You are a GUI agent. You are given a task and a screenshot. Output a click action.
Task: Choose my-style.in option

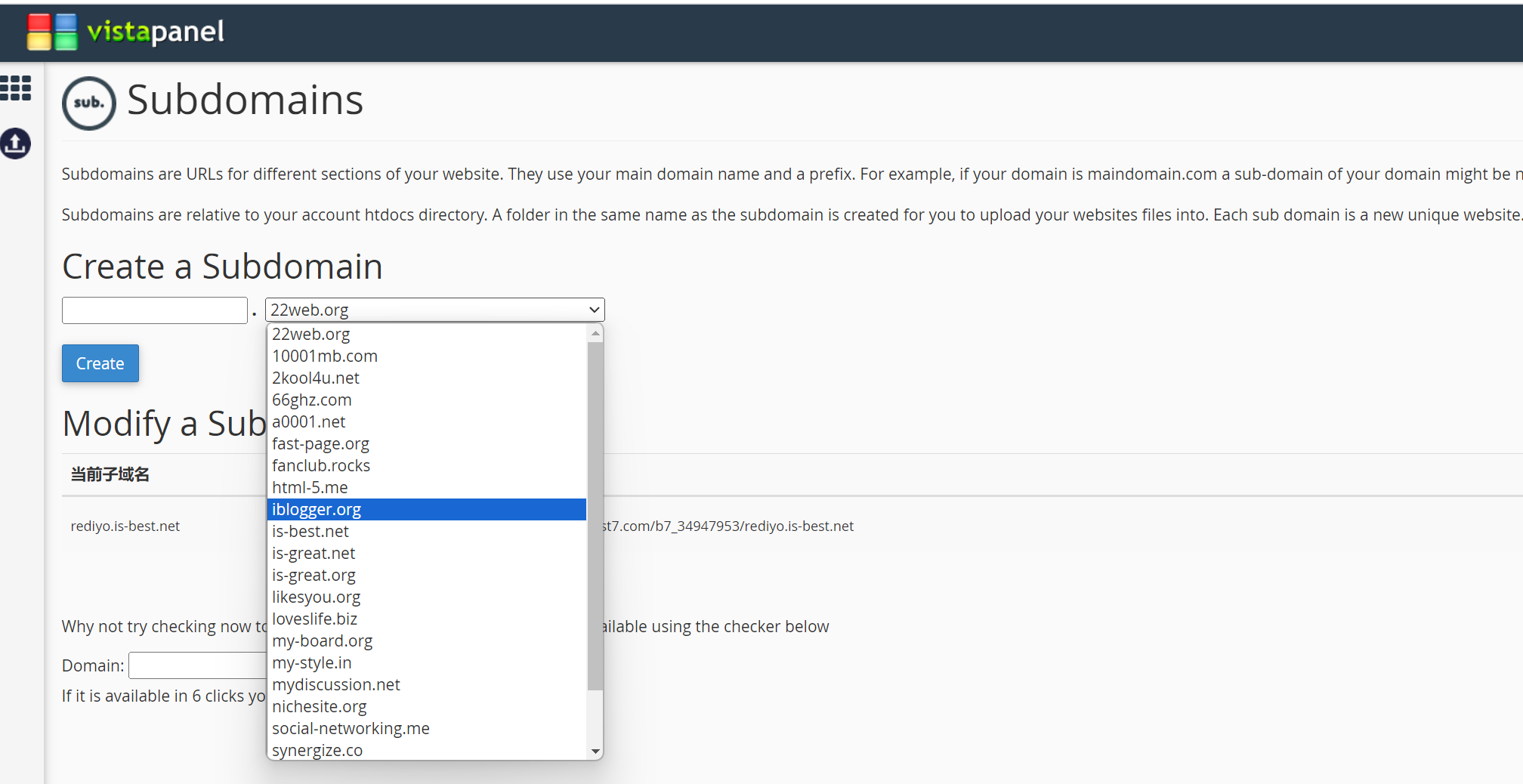[427, 662]
